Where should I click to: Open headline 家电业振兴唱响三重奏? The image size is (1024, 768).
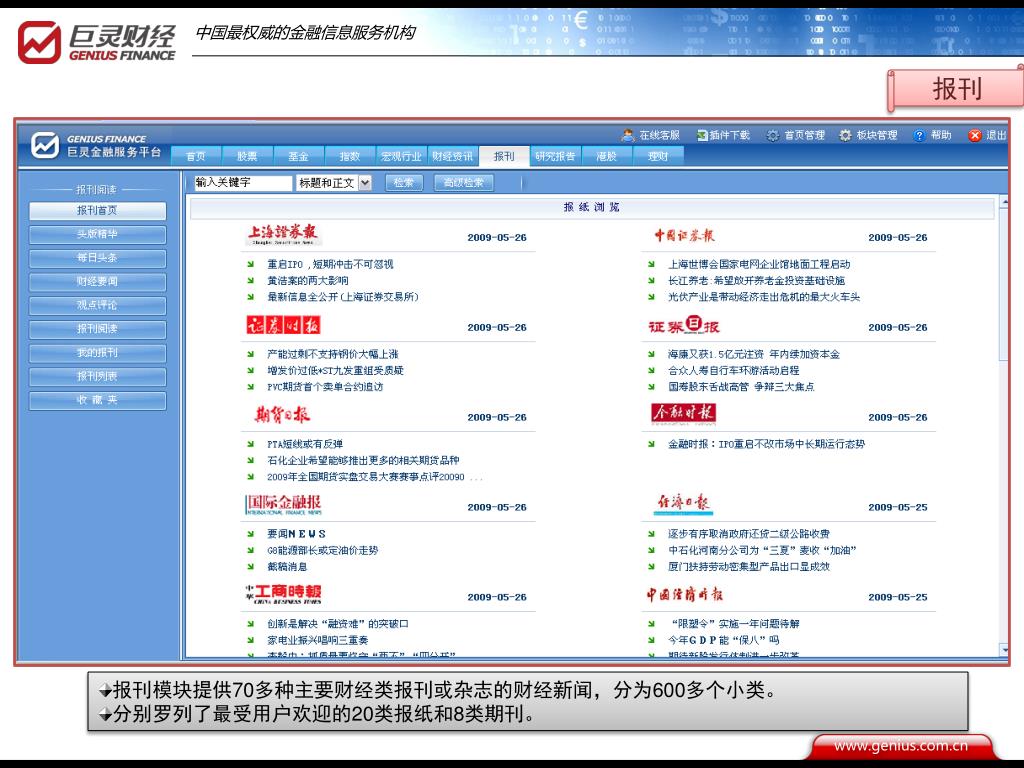[x=317, y=641]
